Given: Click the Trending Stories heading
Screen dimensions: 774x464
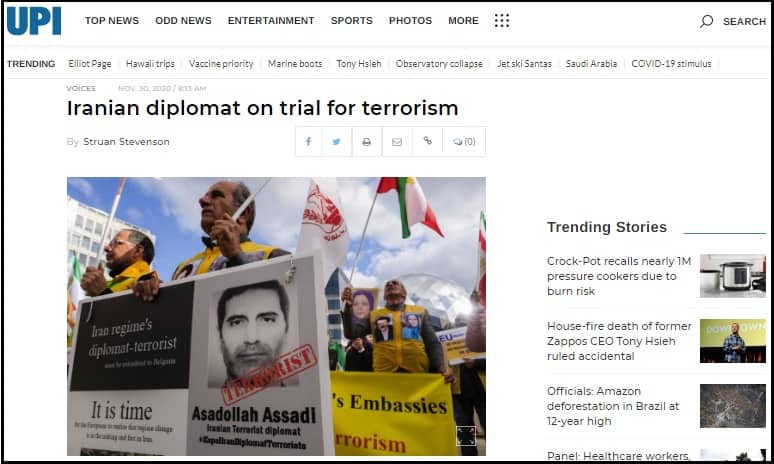Looking at the screenshot, I should 607,227.
